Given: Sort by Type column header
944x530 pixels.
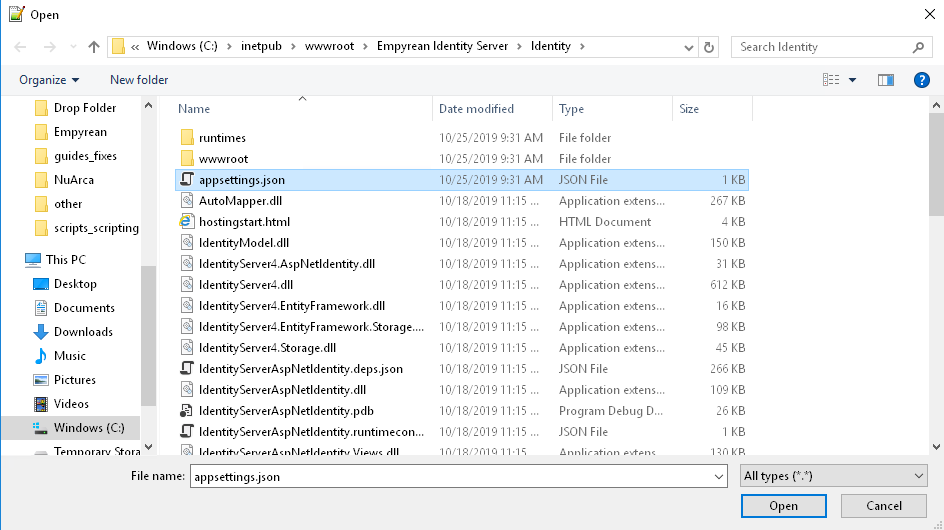Looking at the screenshot, I should [571, 109].
